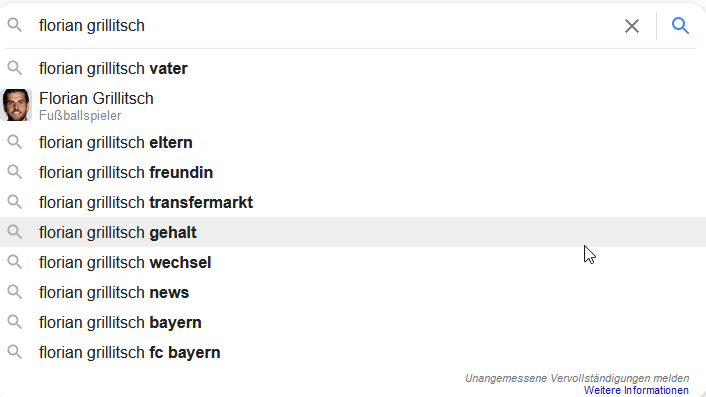
Task: Click the magnifier icon beside 'gehalt' suggestion
Action: [x=15, y=232]
